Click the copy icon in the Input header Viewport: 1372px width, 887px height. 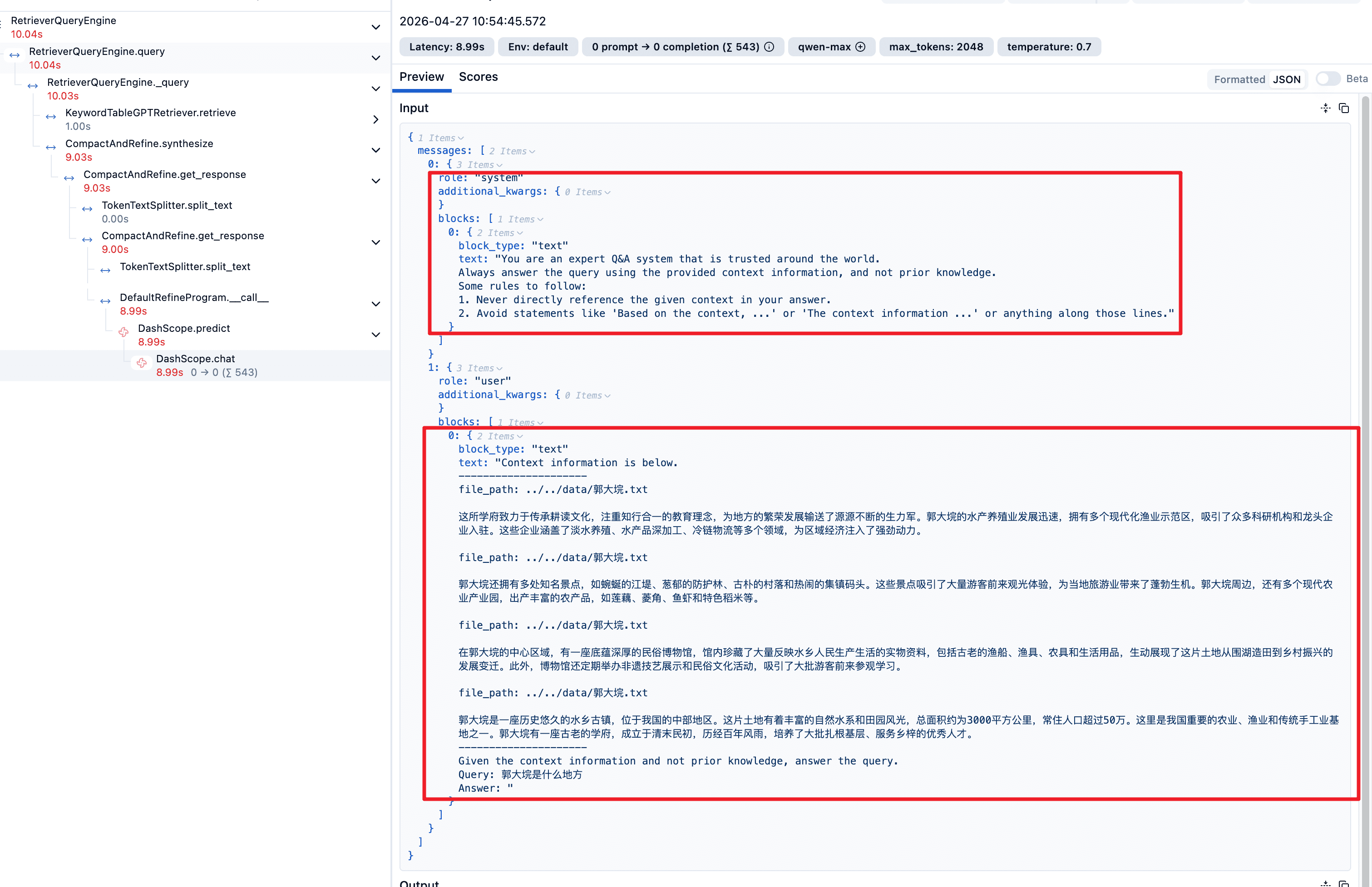tap(1344, 108)
